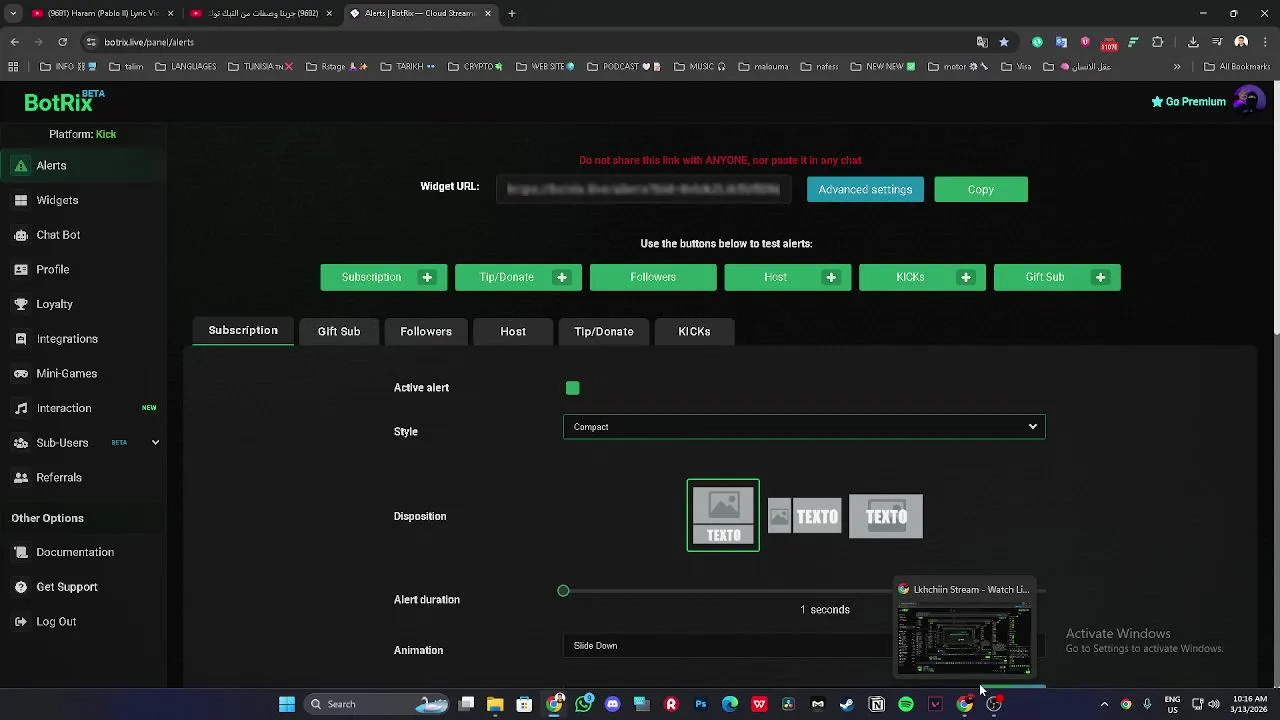This screenshot has height=720, width=1280.
Task: Test a Followers alert
Action: pyautogui.click(x=653, y=277)
